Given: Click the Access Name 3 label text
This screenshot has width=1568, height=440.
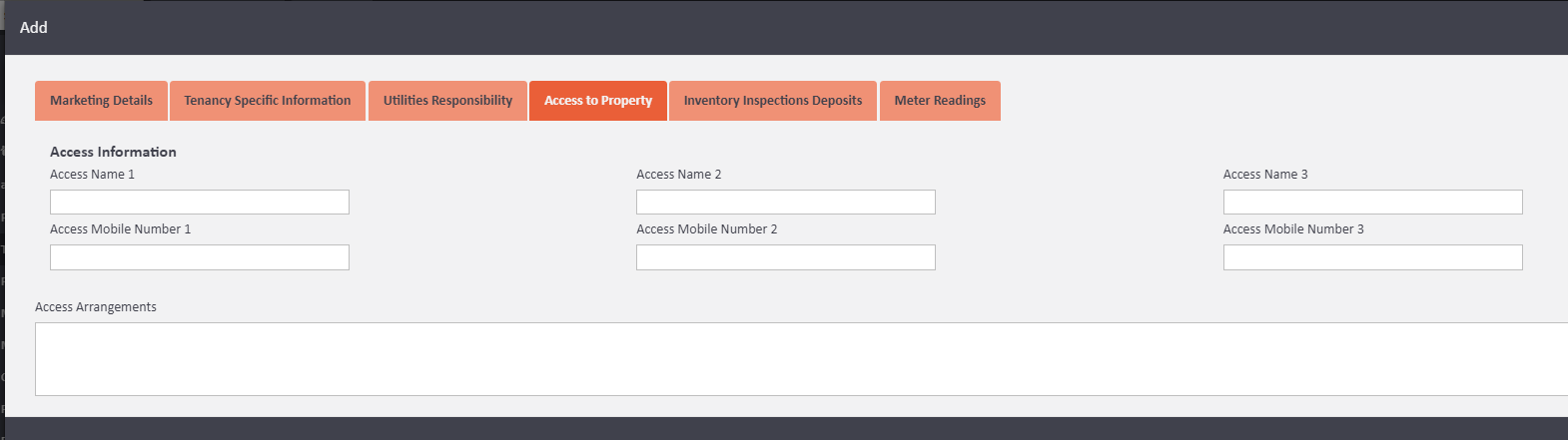Looking at the screenshot, I should 1265,175.
